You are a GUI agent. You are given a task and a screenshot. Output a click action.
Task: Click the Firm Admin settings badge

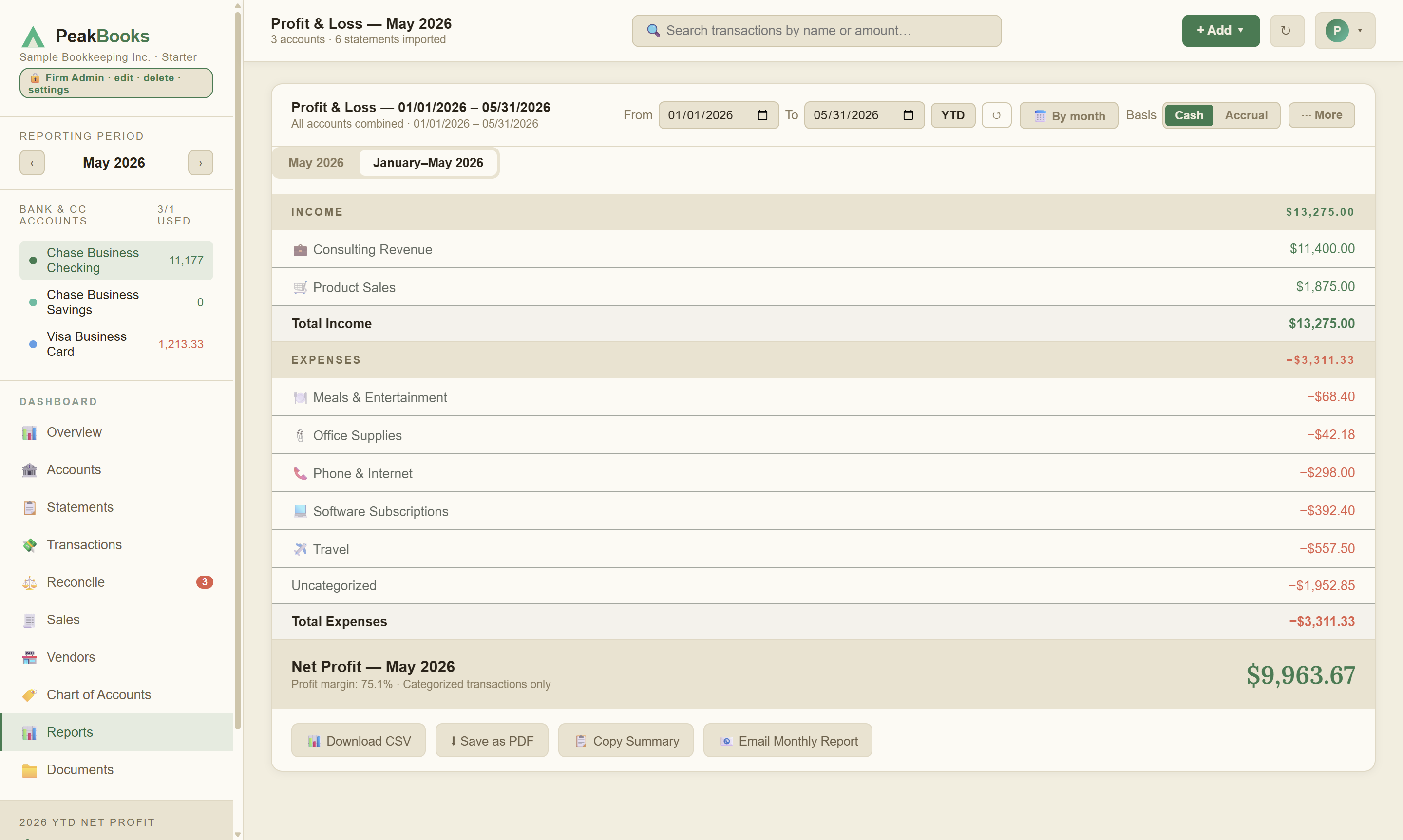tap(116, 83)
